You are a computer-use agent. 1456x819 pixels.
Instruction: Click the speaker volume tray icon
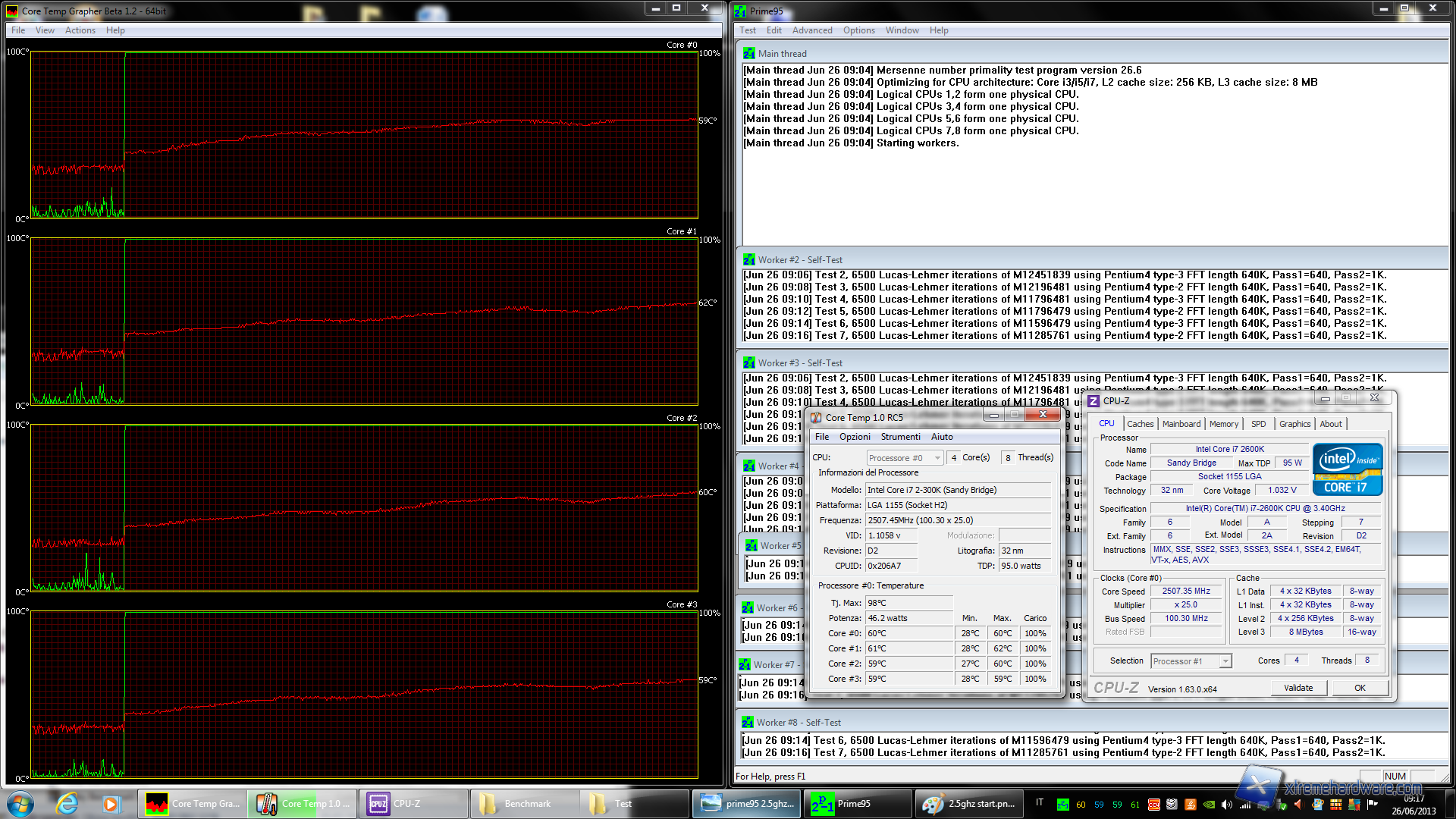(1226, 805)
